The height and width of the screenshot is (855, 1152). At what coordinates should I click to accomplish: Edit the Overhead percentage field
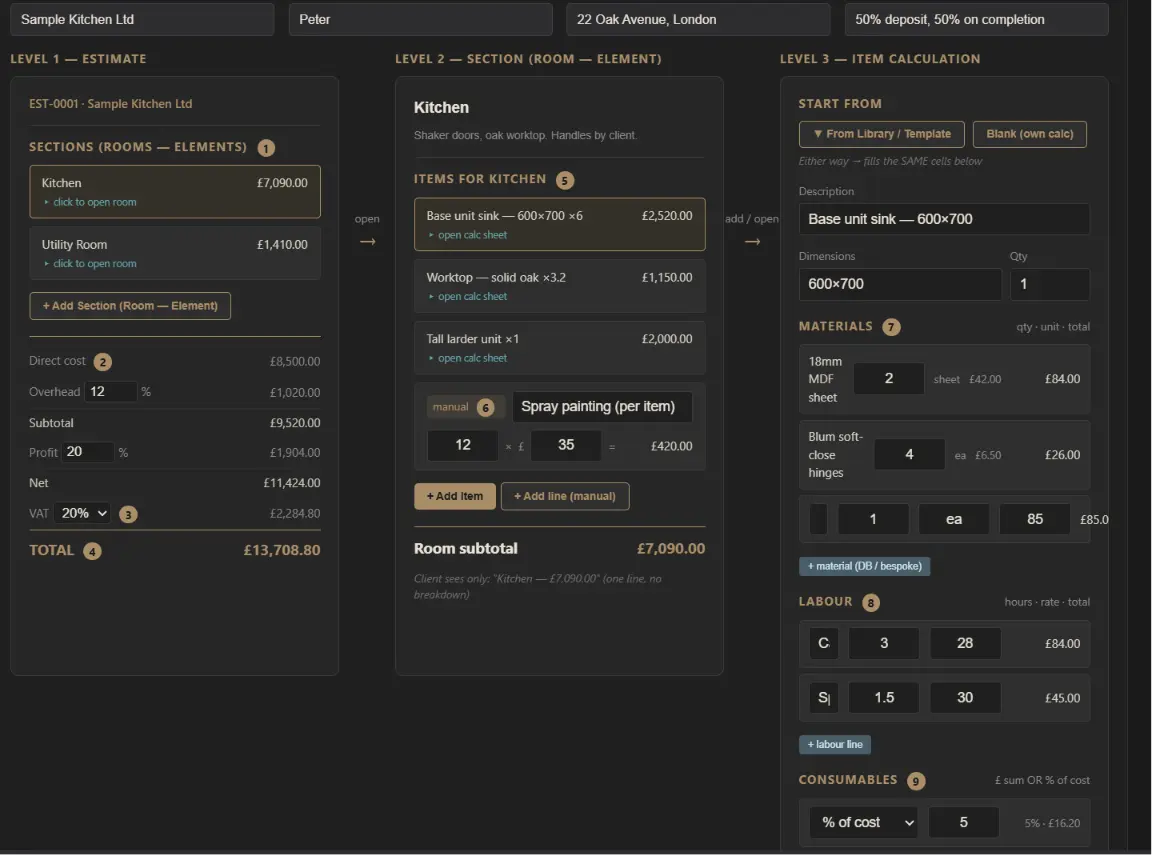pyautogui.click(x=110, y=392)
